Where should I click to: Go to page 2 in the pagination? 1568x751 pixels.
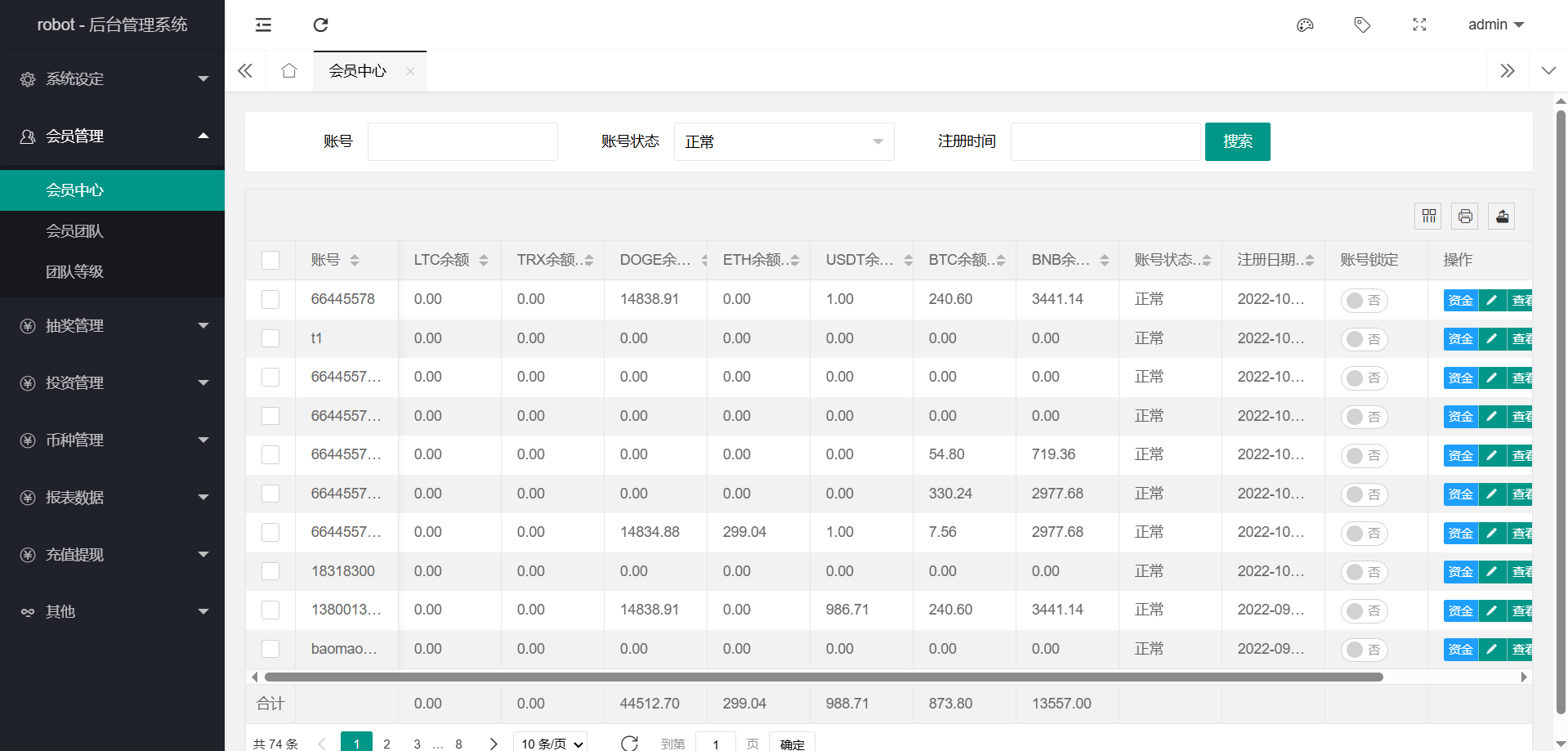(386, 743)
